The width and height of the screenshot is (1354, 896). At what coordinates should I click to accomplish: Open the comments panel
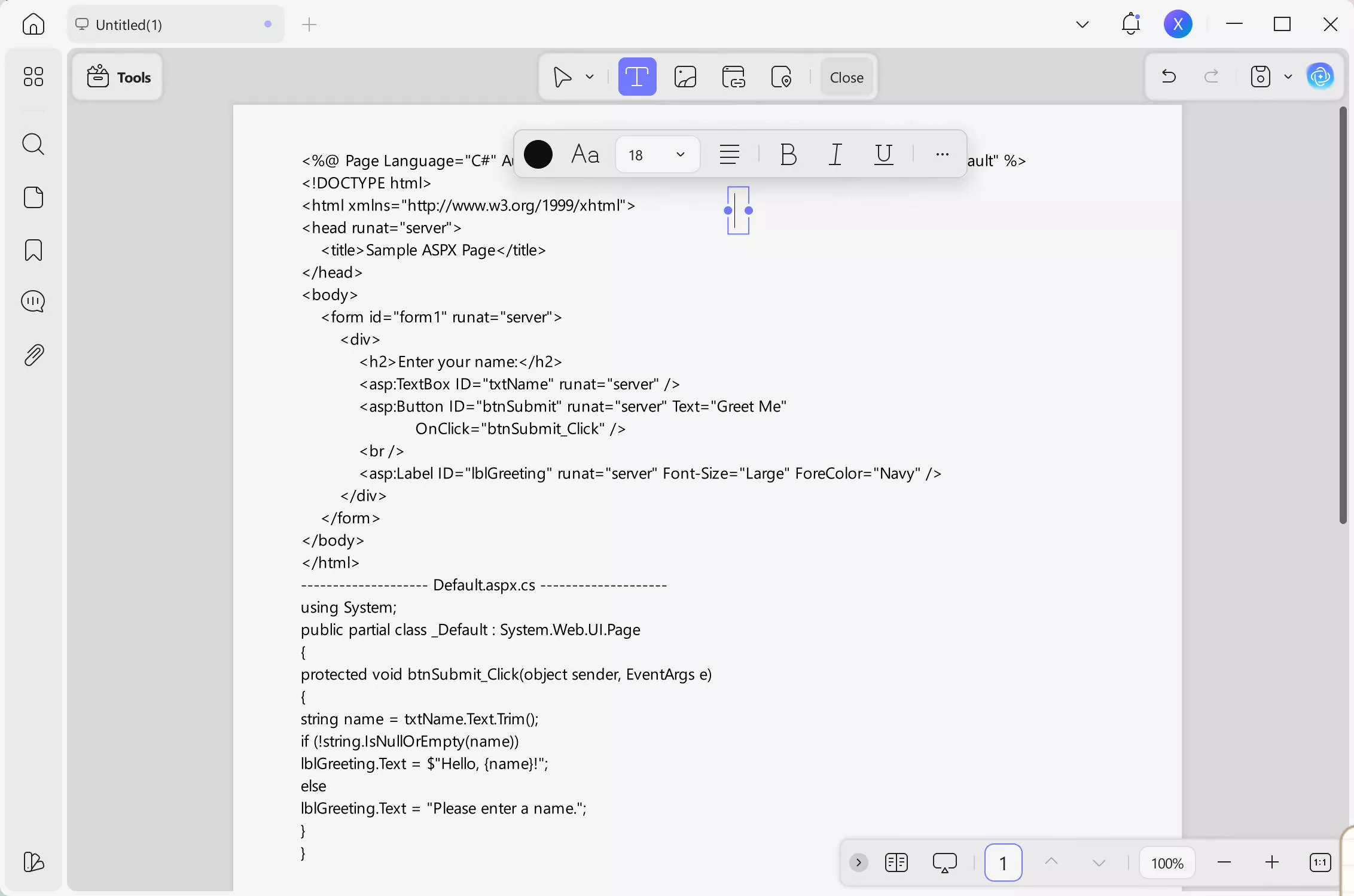(33, 301)
